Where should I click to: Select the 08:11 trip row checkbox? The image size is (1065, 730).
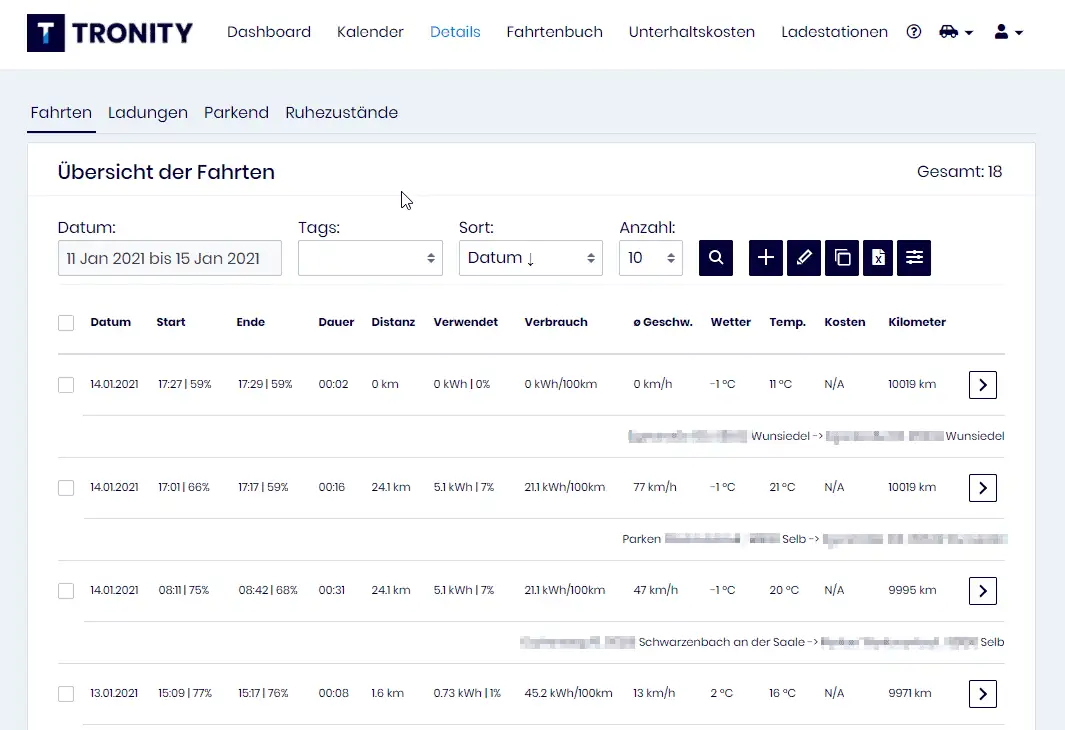pos(66,591)
